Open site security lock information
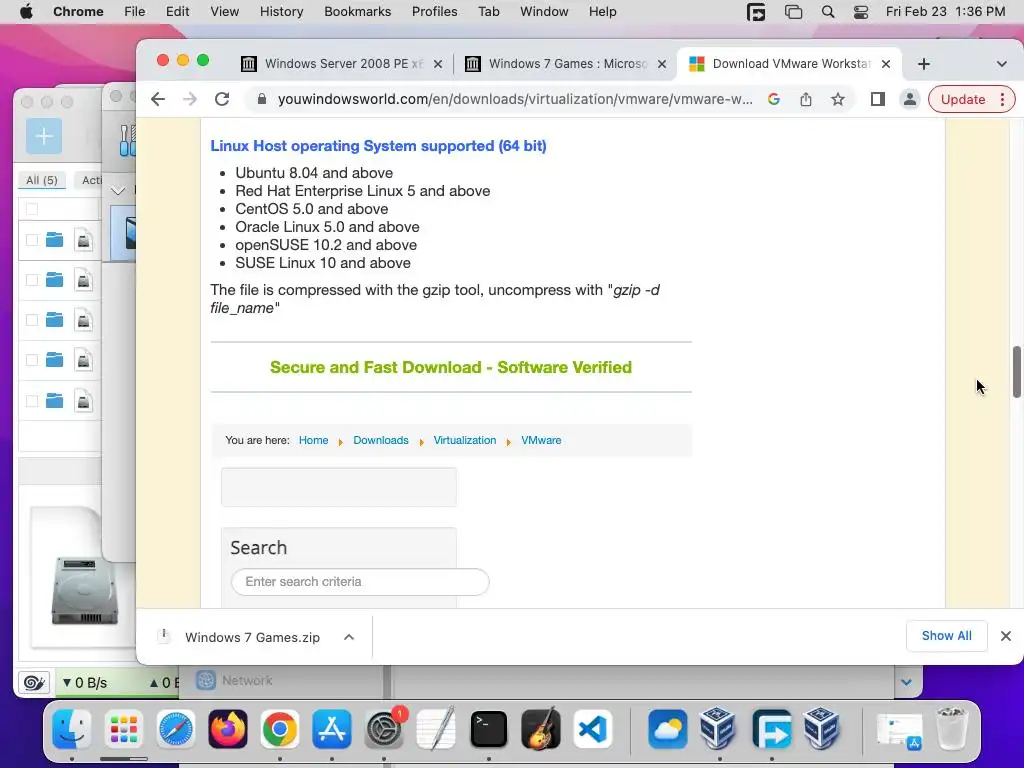 pos(262,99)
